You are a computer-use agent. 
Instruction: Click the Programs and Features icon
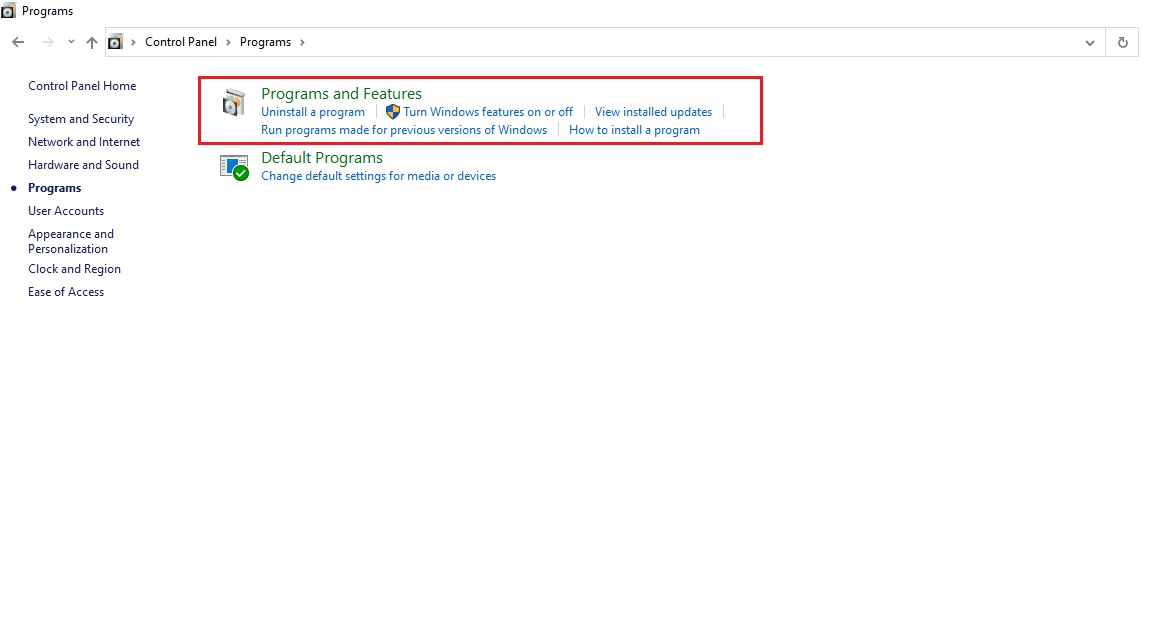(234, 103)
